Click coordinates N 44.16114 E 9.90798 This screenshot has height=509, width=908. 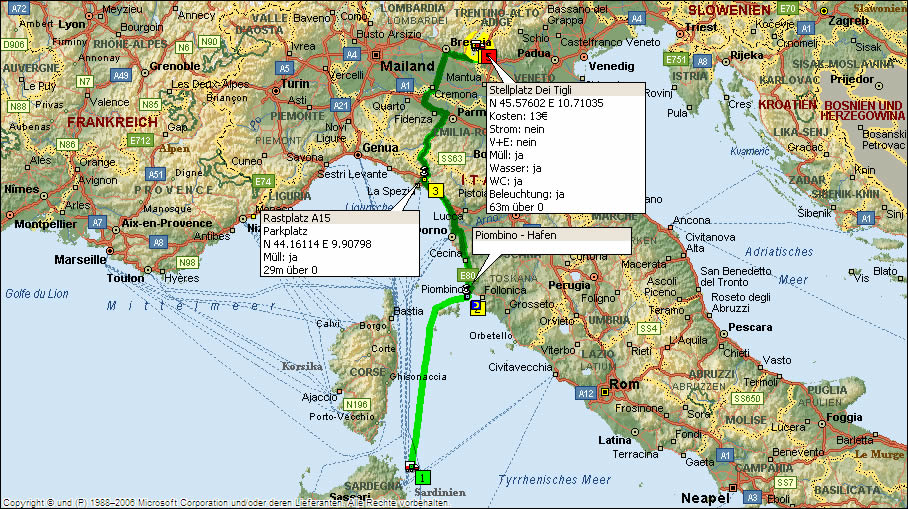tap(317, 244)
